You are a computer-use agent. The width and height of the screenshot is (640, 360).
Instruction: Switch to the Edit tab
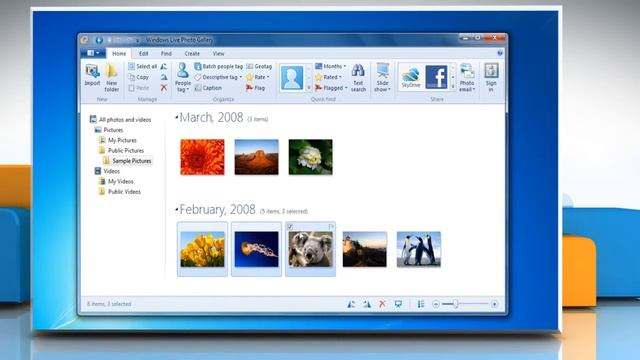point(143,53)
